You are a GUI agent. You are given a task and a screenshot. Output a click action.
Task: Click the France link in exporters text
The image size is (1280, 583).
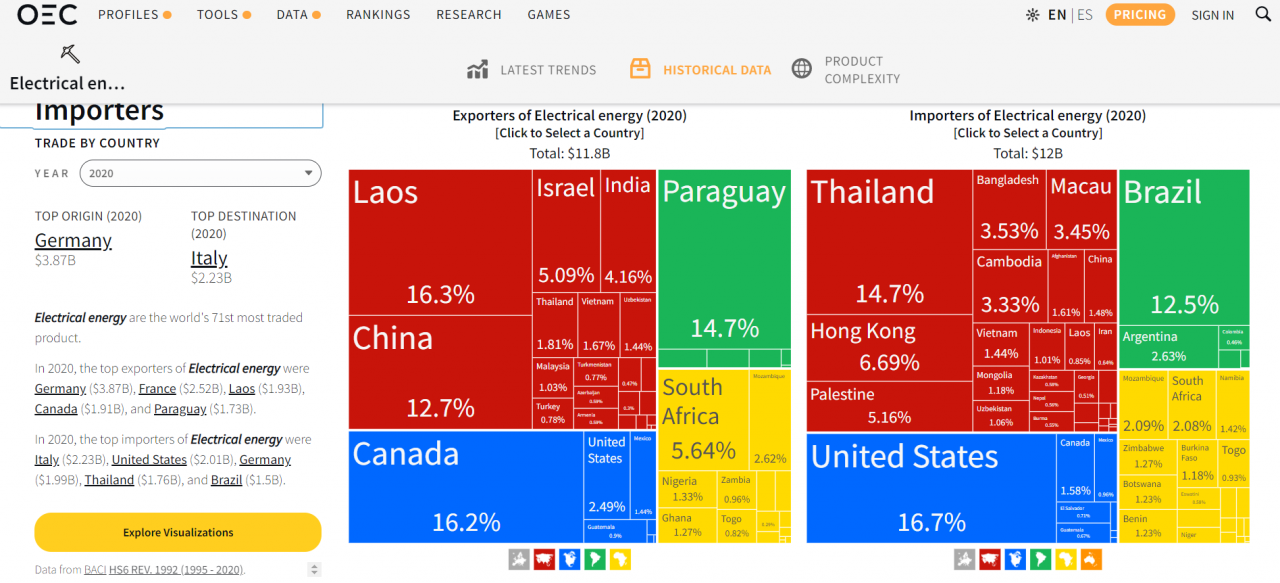(x=157, y=388)
